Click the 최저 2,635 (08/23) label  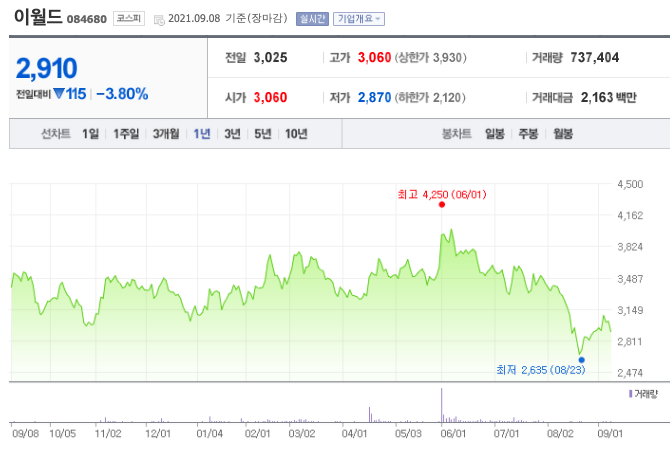541,370
